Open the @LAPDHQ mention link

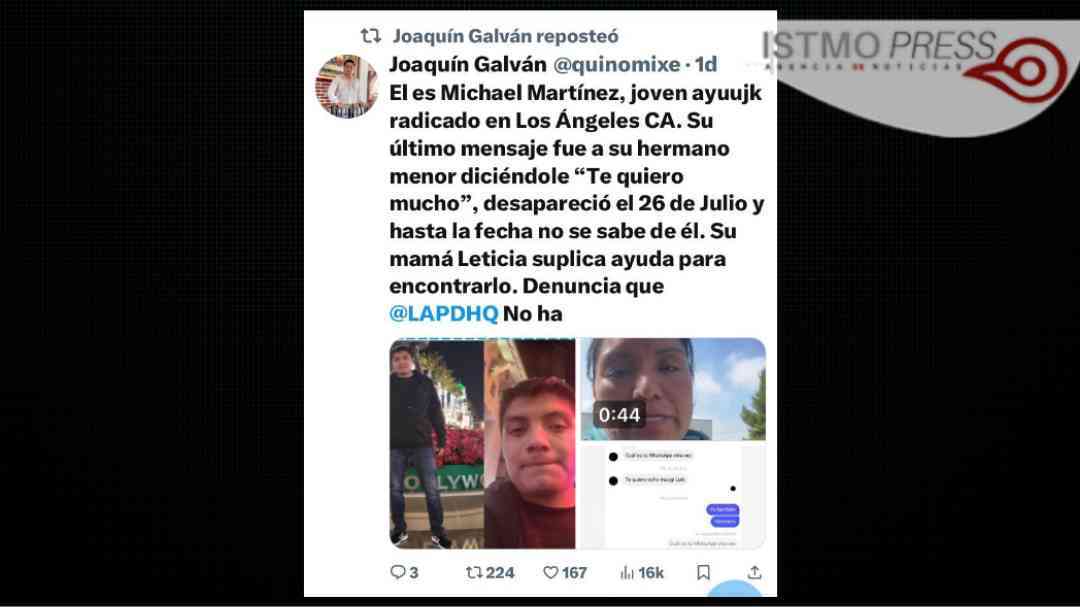444,313
